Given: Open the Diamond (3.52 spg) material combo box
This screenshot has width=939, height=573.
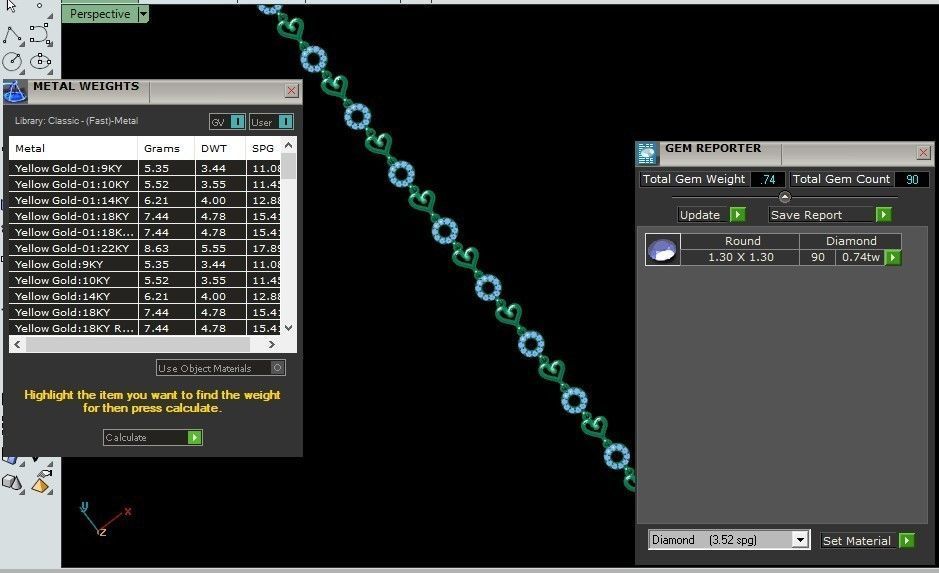Looking at the screenshot, I should [x=729, y=540].
